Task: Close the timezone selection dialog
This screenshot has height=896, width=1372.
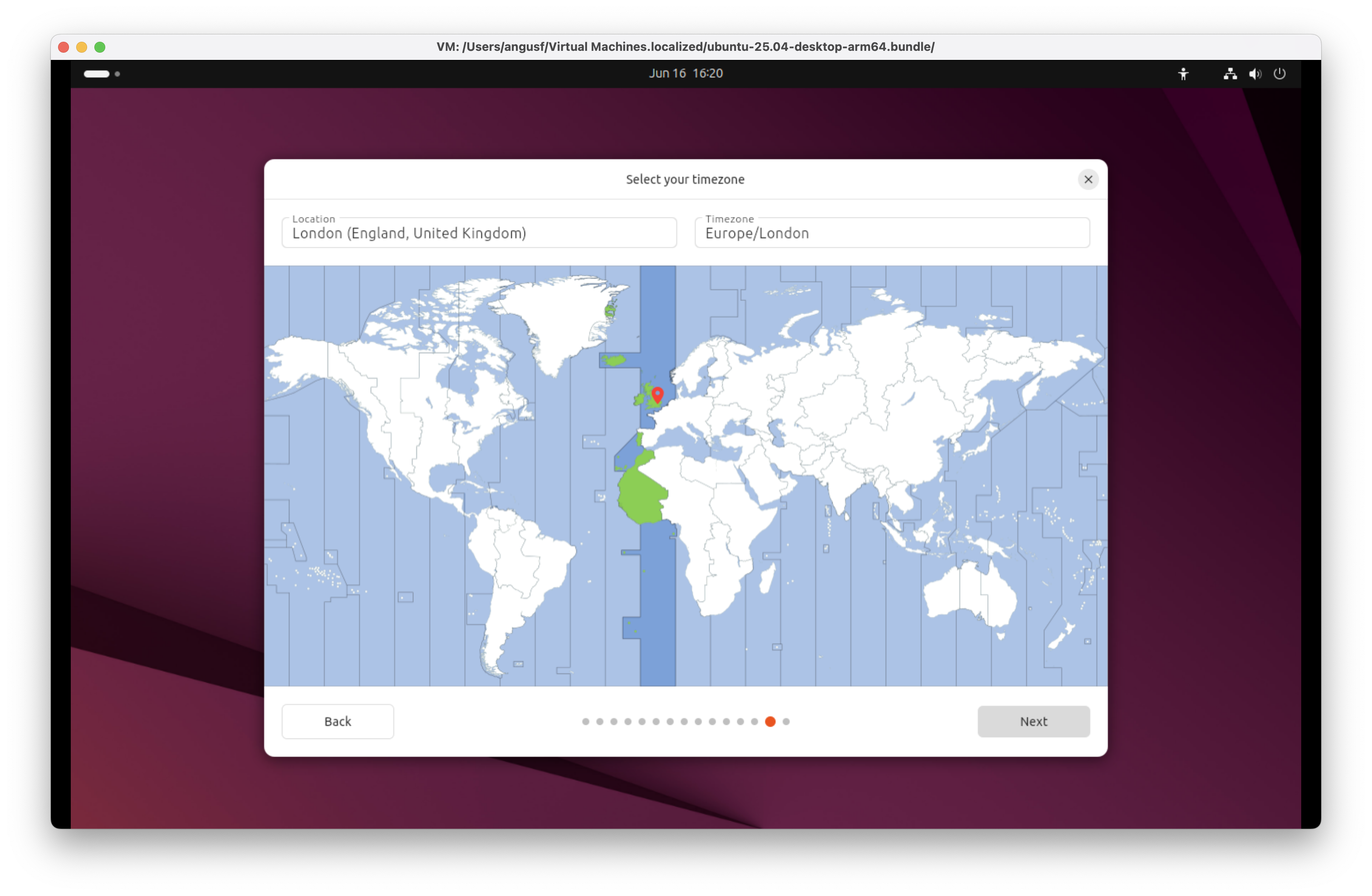Action: click(1088, 179)
